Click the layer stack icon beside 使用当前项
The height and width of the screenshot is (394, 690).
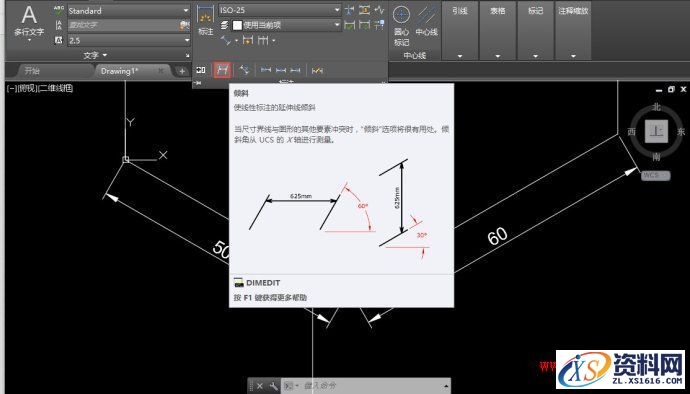point(224,25)
